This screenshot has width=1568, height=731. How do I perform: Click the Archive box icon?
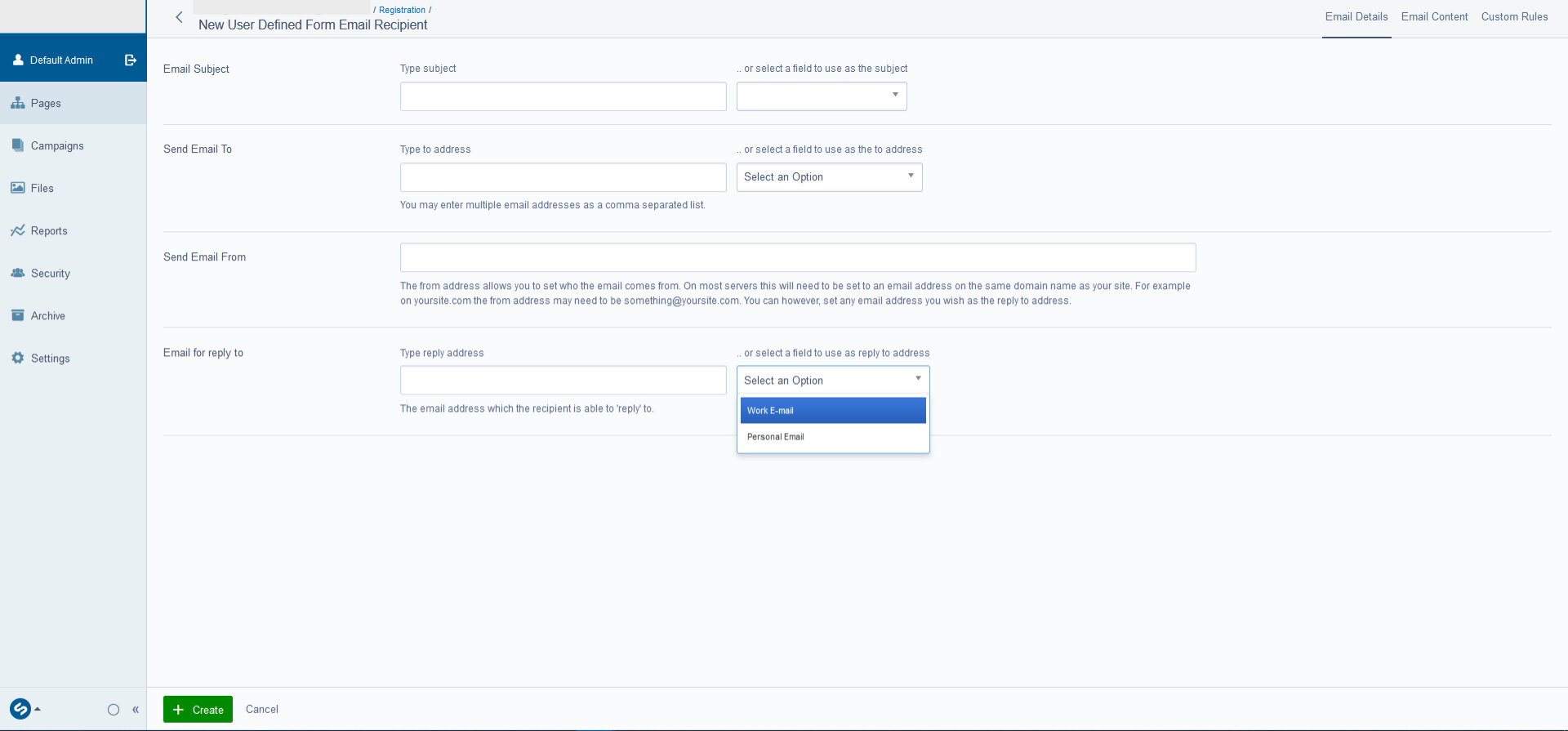pyautogui.click(x=17, y=315)
